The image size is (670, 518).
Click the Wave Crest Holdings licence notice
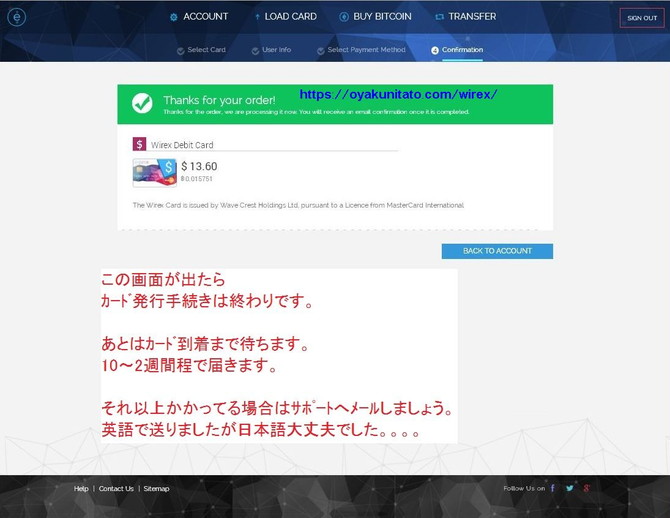coord(298,205)
